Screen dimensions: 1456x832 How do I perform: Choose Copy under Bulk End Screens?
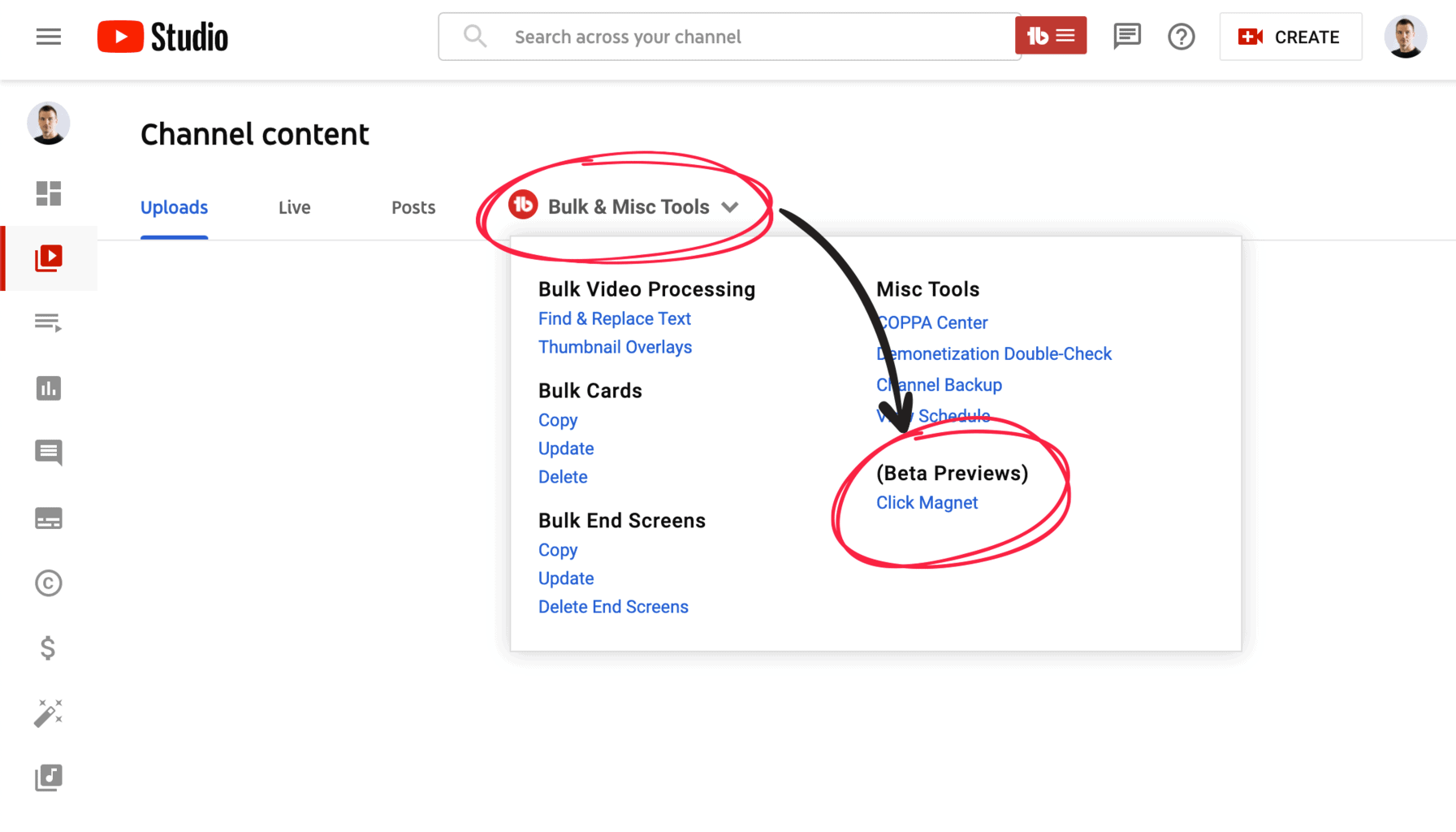pos(558,550)
